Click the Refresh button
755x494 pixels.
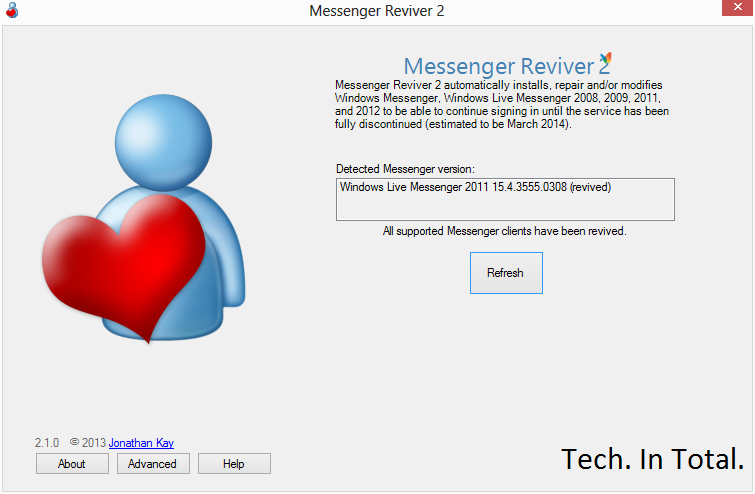(506, 273)
